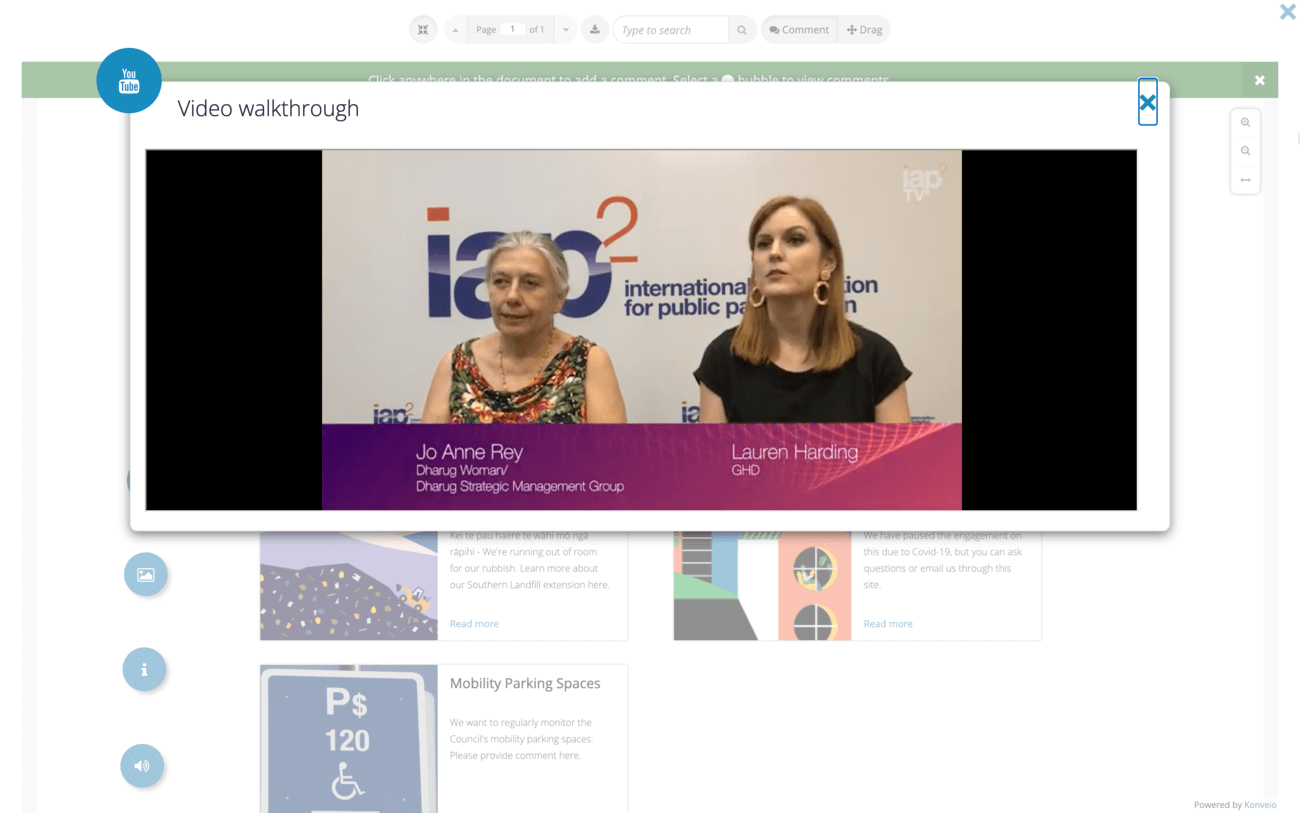This screenshot has width=1300, height=813.
Task: Open the info bubble on the document
Action: (144, 669)
